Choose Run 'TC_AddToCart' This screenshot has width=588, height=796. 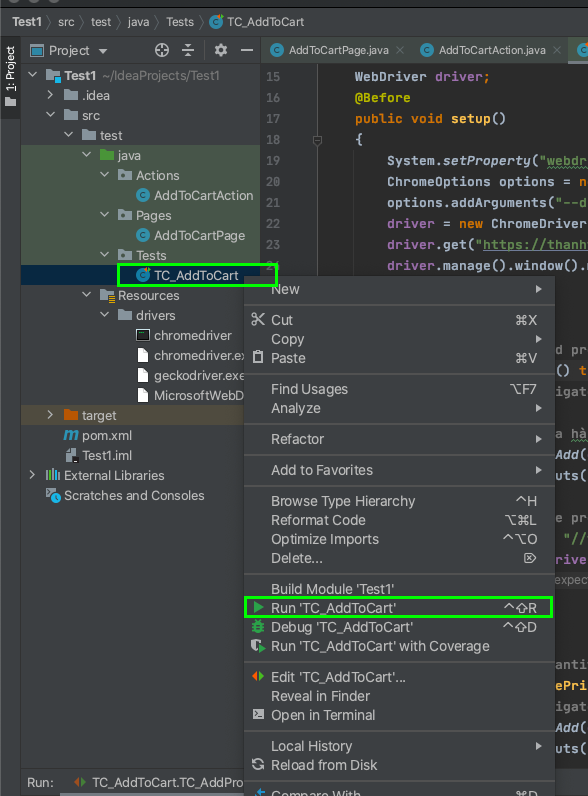pyautogui.click(x=399, y=608)
